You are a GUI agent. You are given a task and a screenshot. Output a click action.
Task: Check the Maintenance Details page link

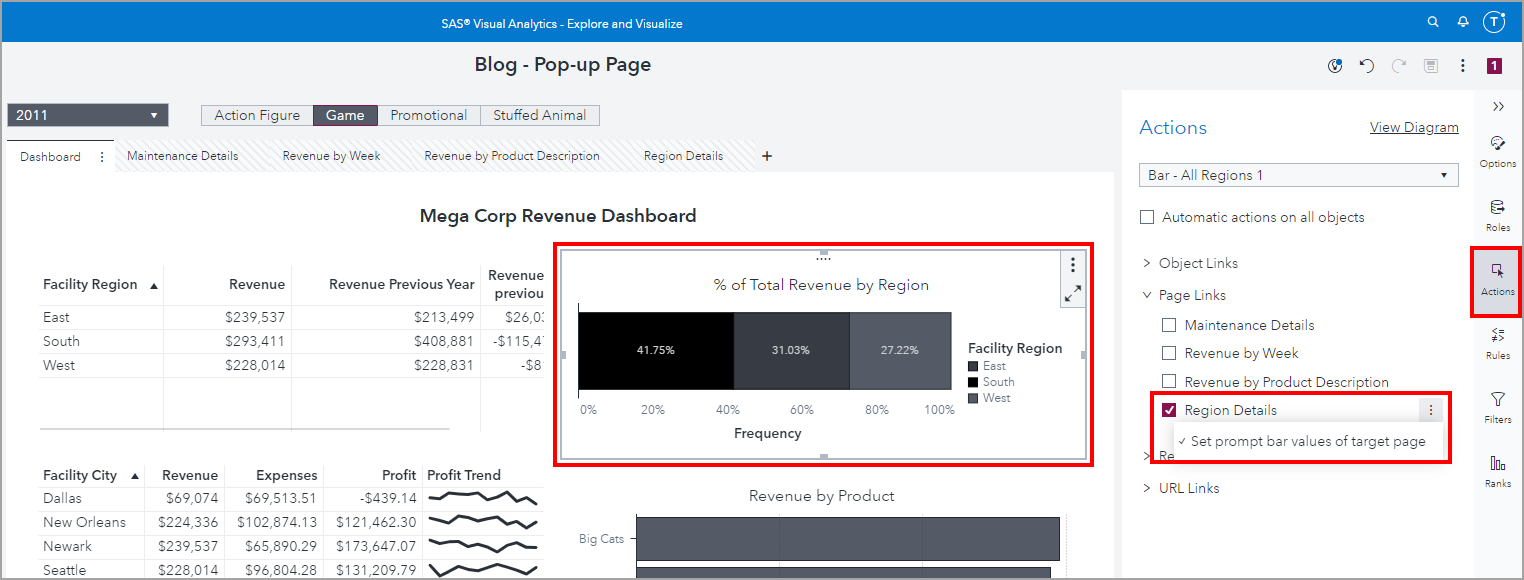click(1169, 325)
